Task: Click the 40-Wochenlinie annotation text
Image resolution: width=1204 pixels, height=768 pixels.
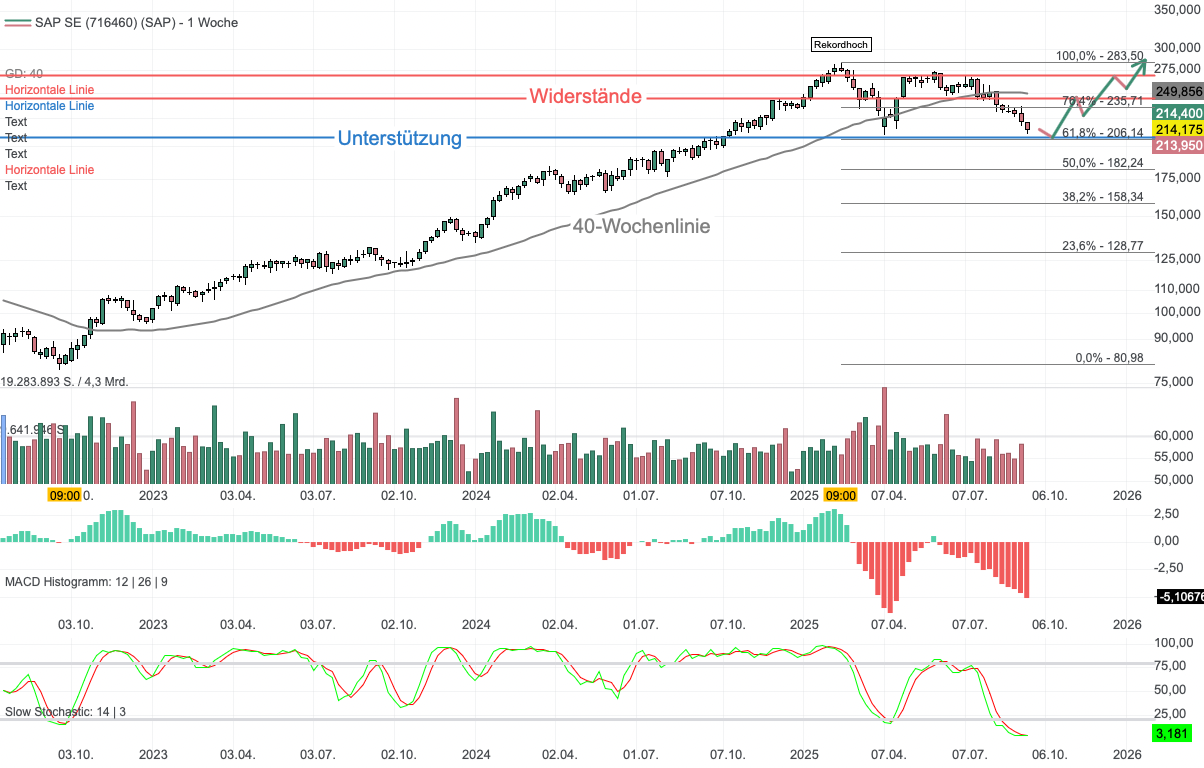Action: (641, 227)
